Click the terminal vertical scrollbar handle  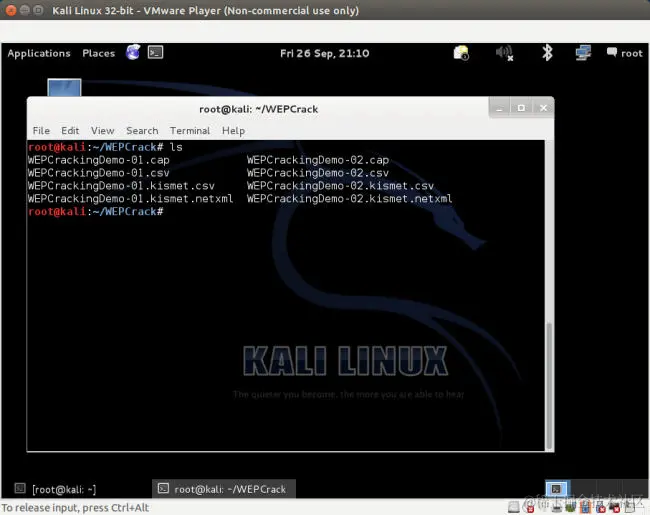(549, 386)
